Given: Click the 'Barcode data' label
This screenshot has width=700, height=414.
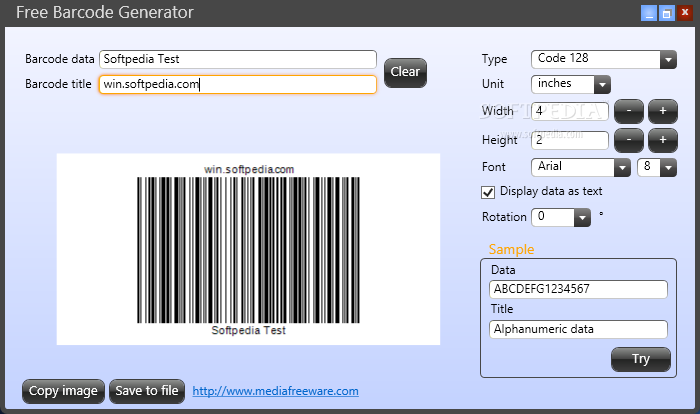Looking at the screenshot, I should (59, 59).
